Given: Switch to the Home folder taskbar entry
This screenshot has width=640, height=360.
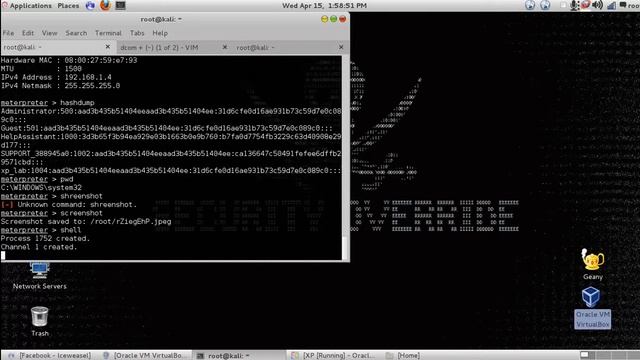Looking at the screenshot, I should 403,356.
